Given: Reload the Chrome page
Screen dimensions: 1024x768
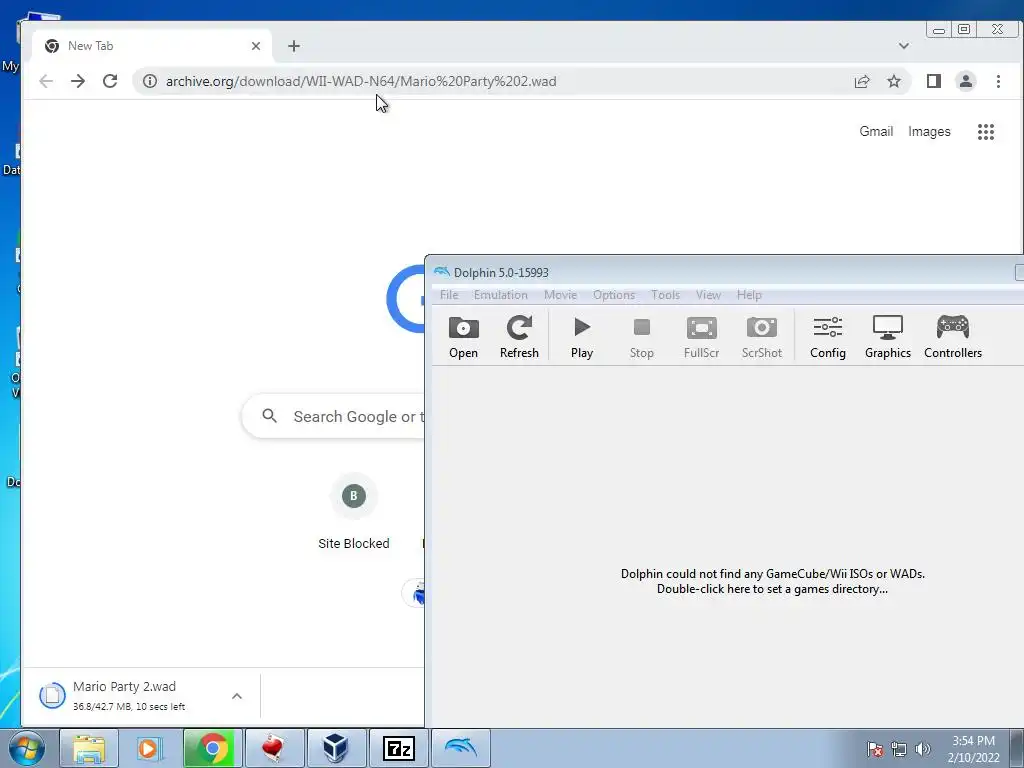Looking at the screenshot, I should [110, 81].
